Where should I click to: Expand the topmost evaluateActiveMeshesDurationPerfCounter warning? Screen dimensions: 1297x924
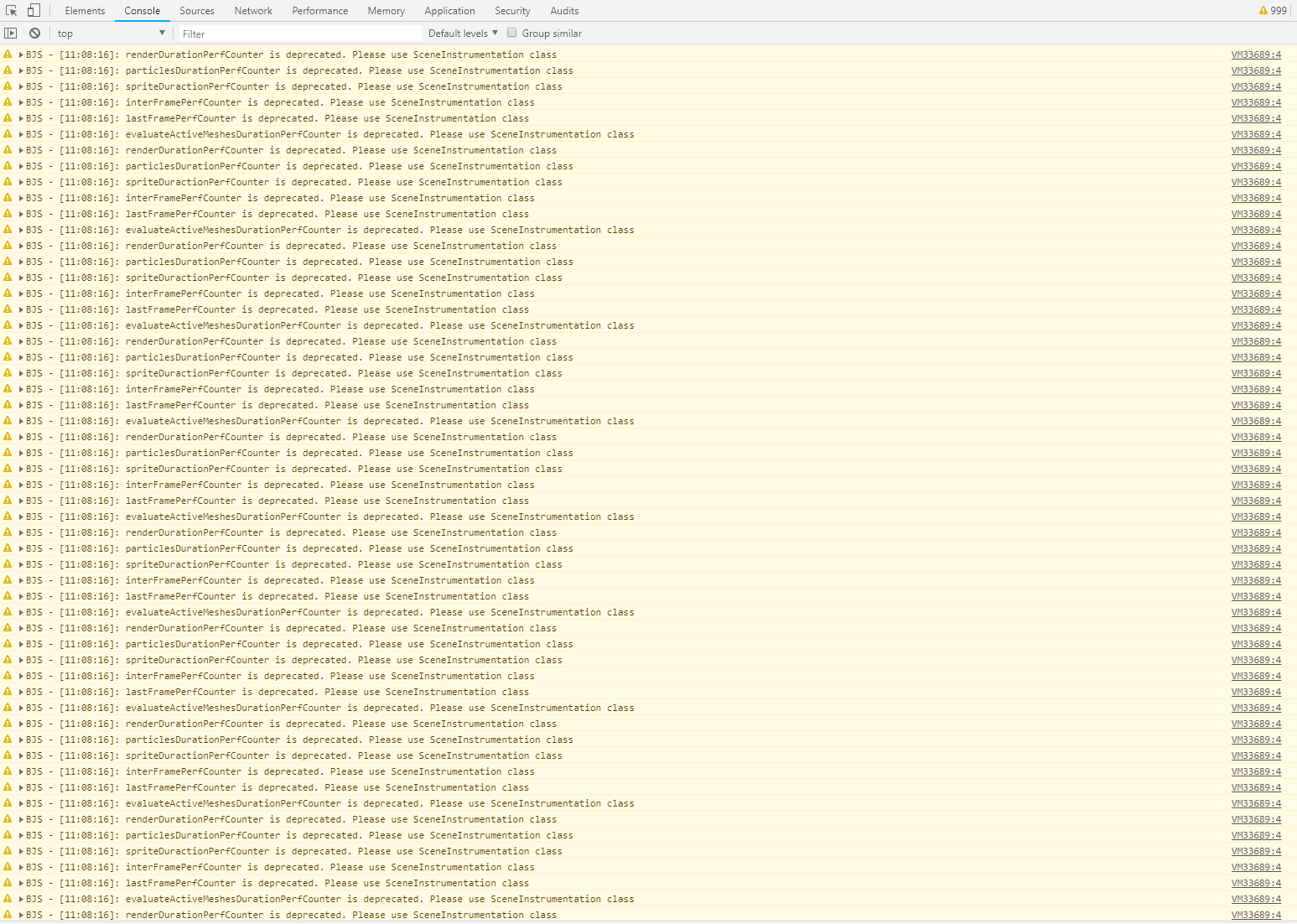21,134
